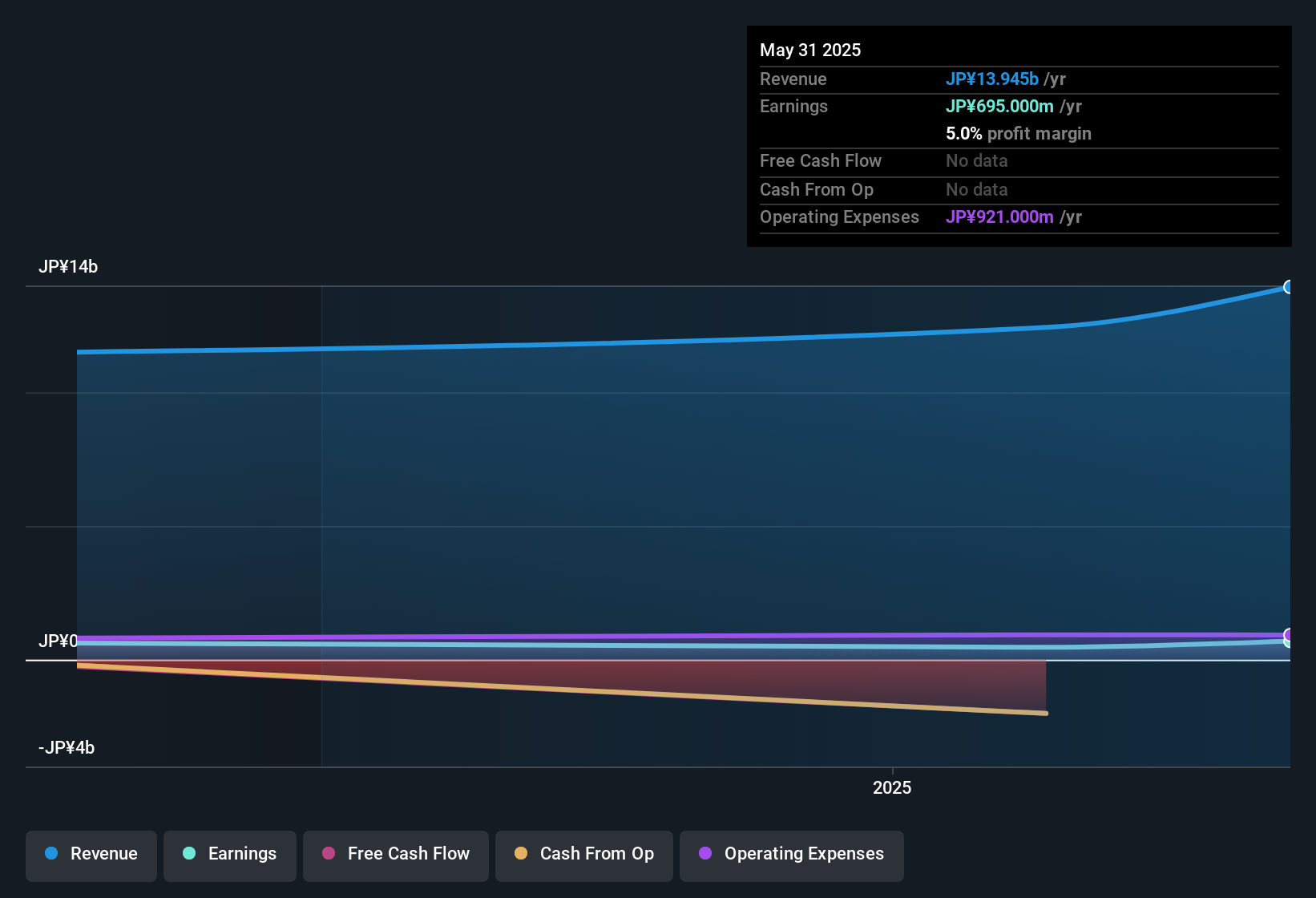Click the May 31 2025 tooltip date
The height and width of the screenshot is (898, 1316).
(810, 50)
